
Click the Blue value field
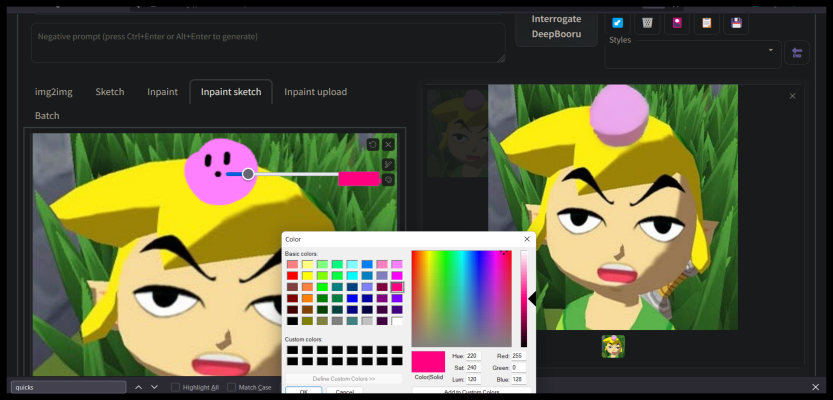(x=519, y=379)
